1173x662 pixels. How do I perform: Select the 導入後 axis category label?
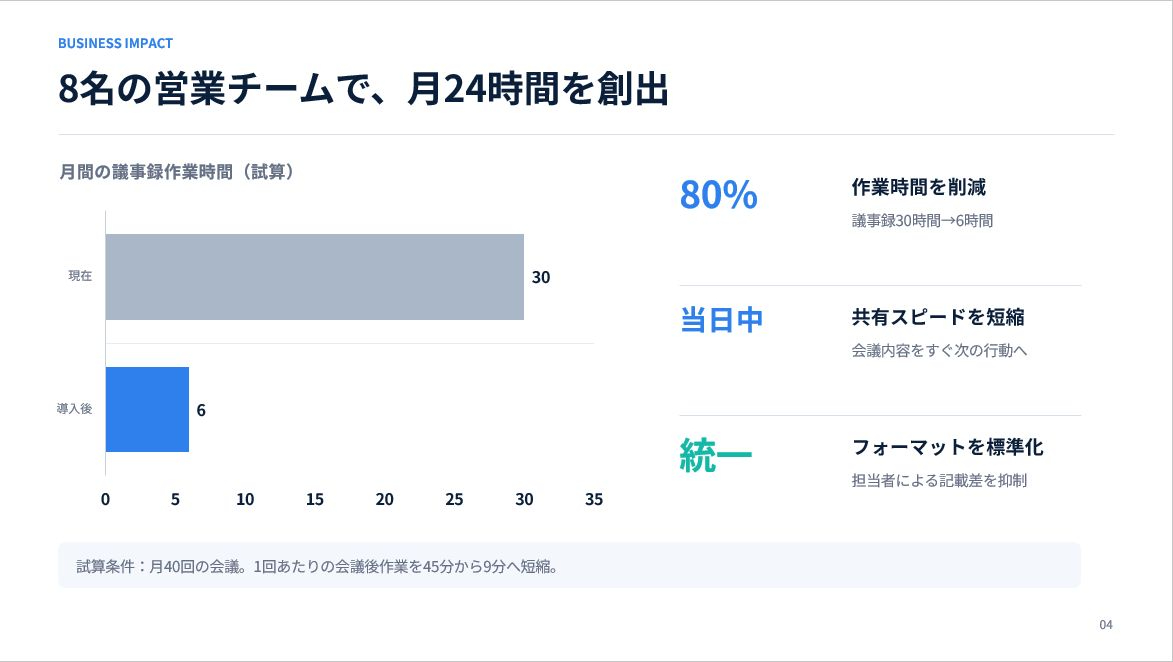74,409
